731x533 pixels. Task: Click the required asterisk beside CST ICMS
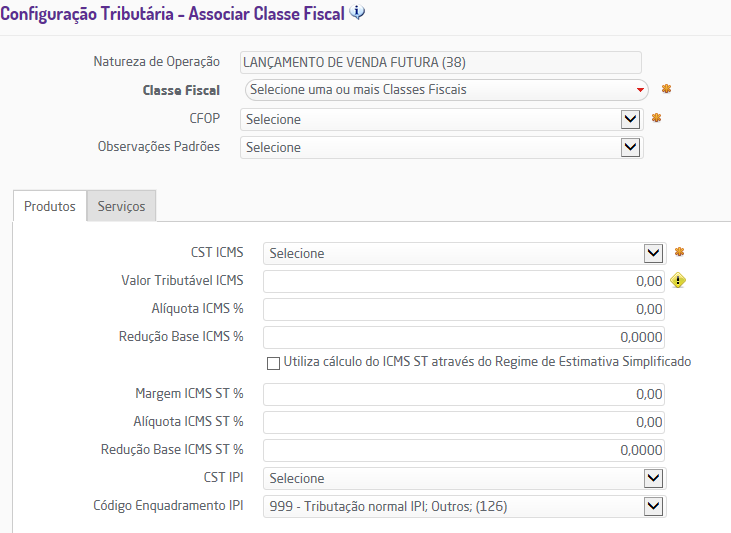pos(679,252)
